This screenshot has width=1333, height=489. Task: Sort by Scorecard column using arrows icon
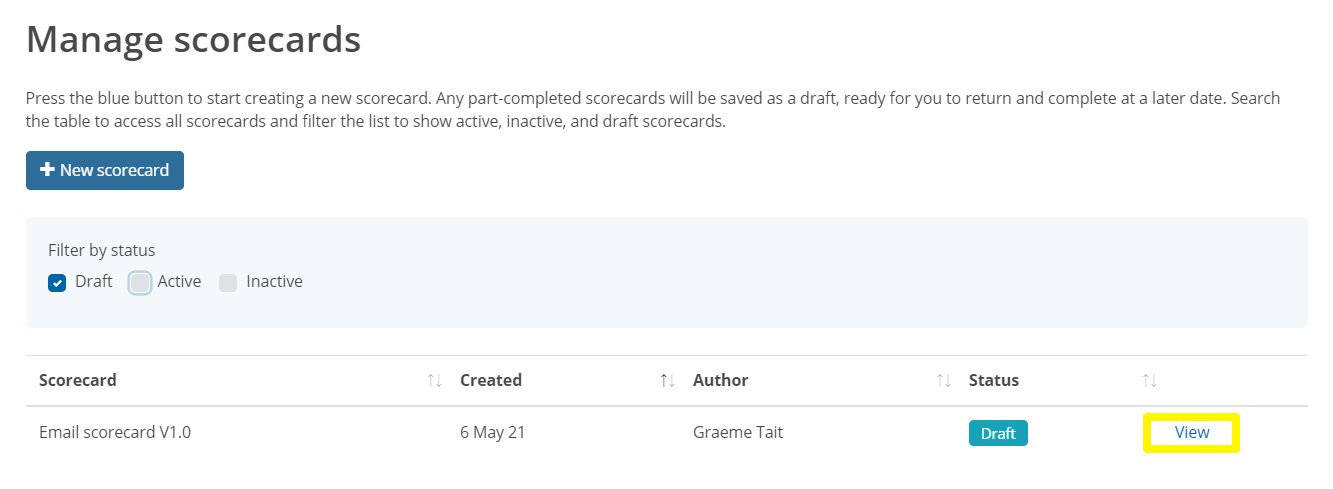tap(434, 380)
